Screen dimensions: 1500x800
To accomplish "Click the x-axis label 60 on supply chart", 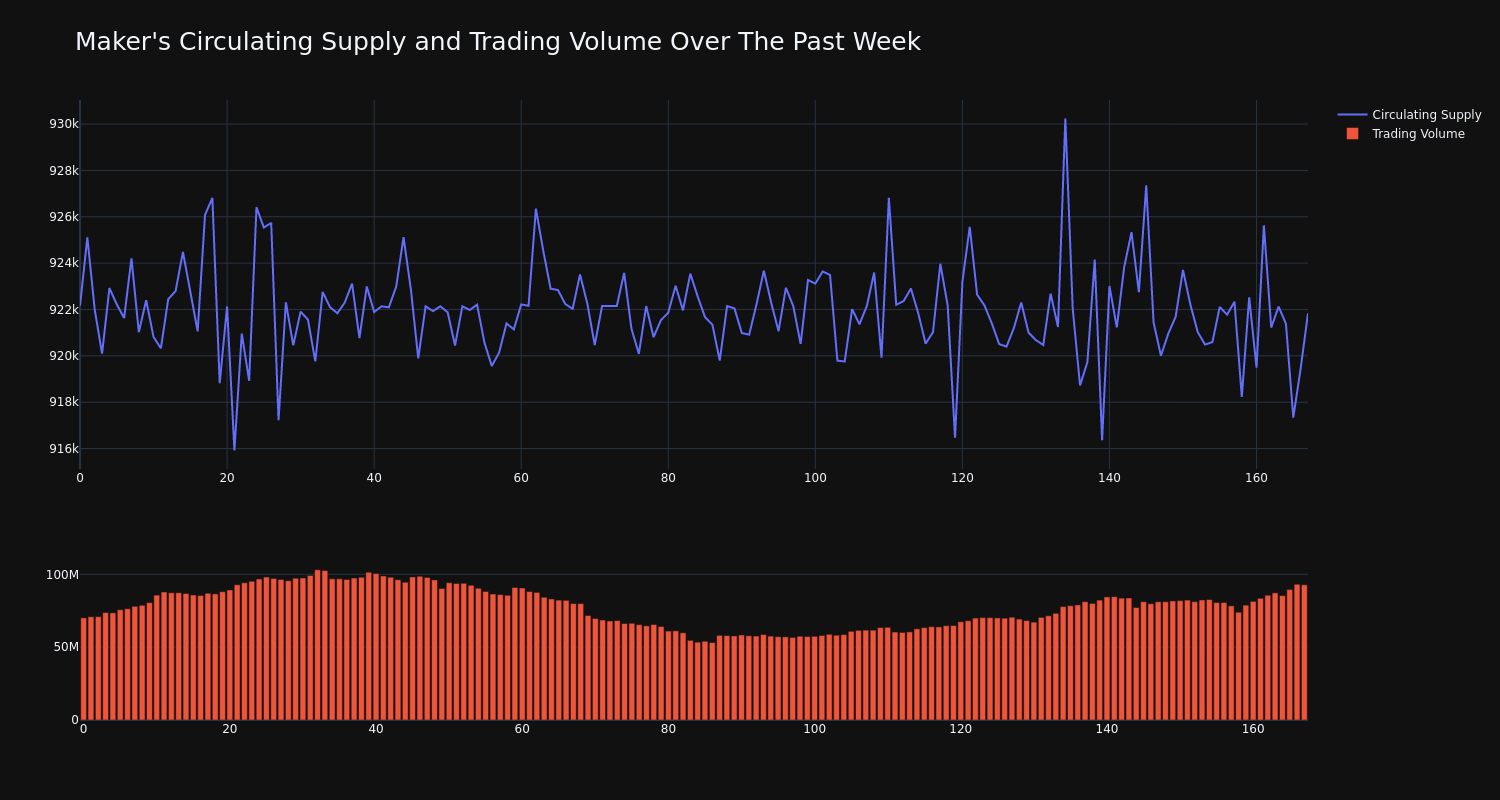I will point(521,478).
